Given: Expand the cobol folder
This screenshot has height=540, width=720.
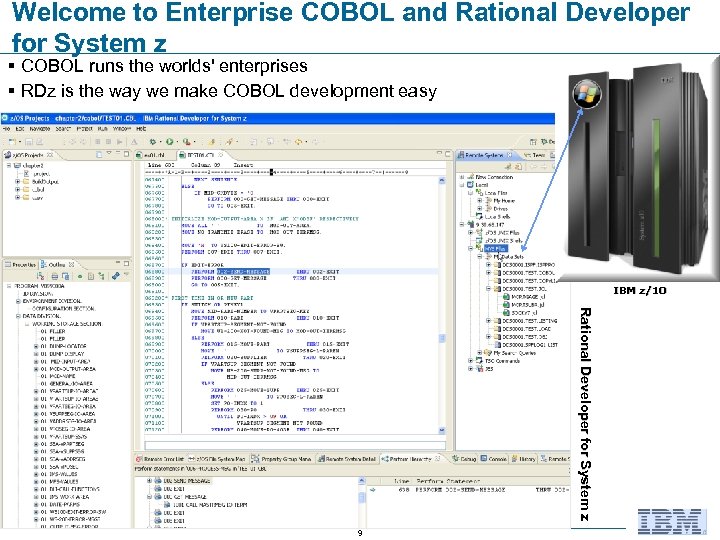Looking at the screenshot, I should click(x=17, y=189).
